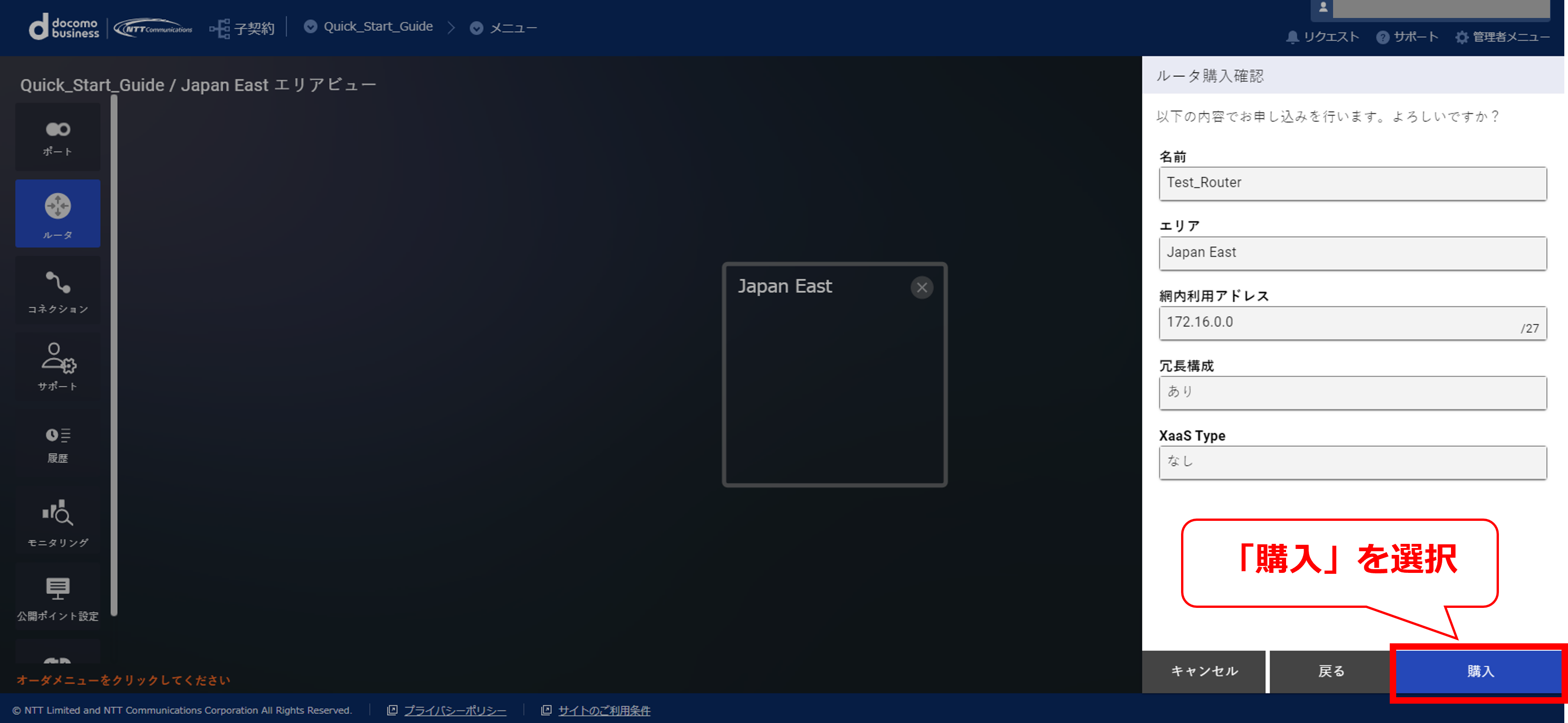Select the ルータ sidebar icon
Screen dimensions: 1568x723
[x=58, y=213]
